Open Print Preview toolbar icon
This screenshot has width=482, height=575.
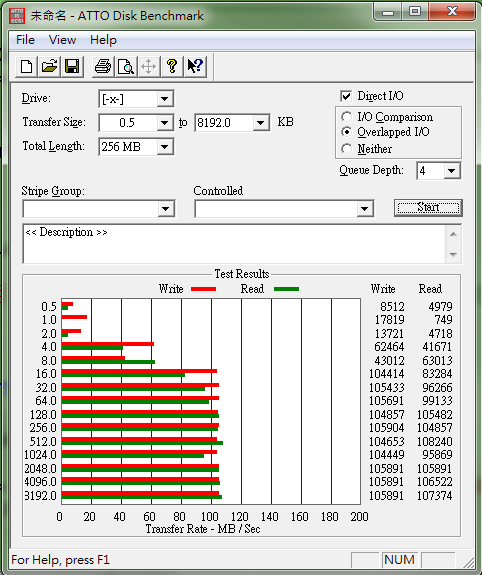126,67
